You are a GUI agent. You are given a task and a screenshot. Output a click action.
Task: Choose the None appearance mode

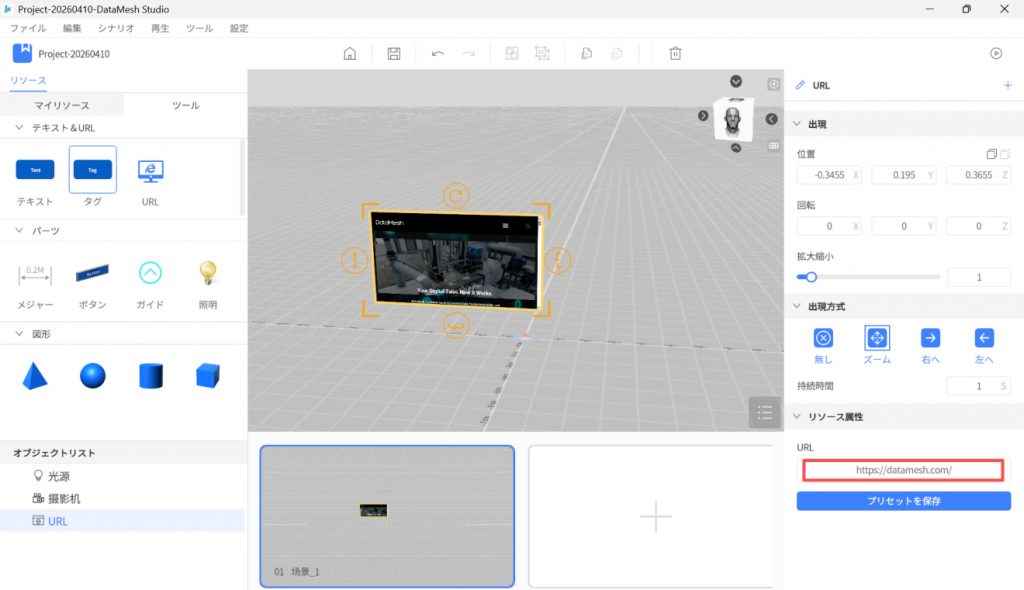tap(823, 338)
